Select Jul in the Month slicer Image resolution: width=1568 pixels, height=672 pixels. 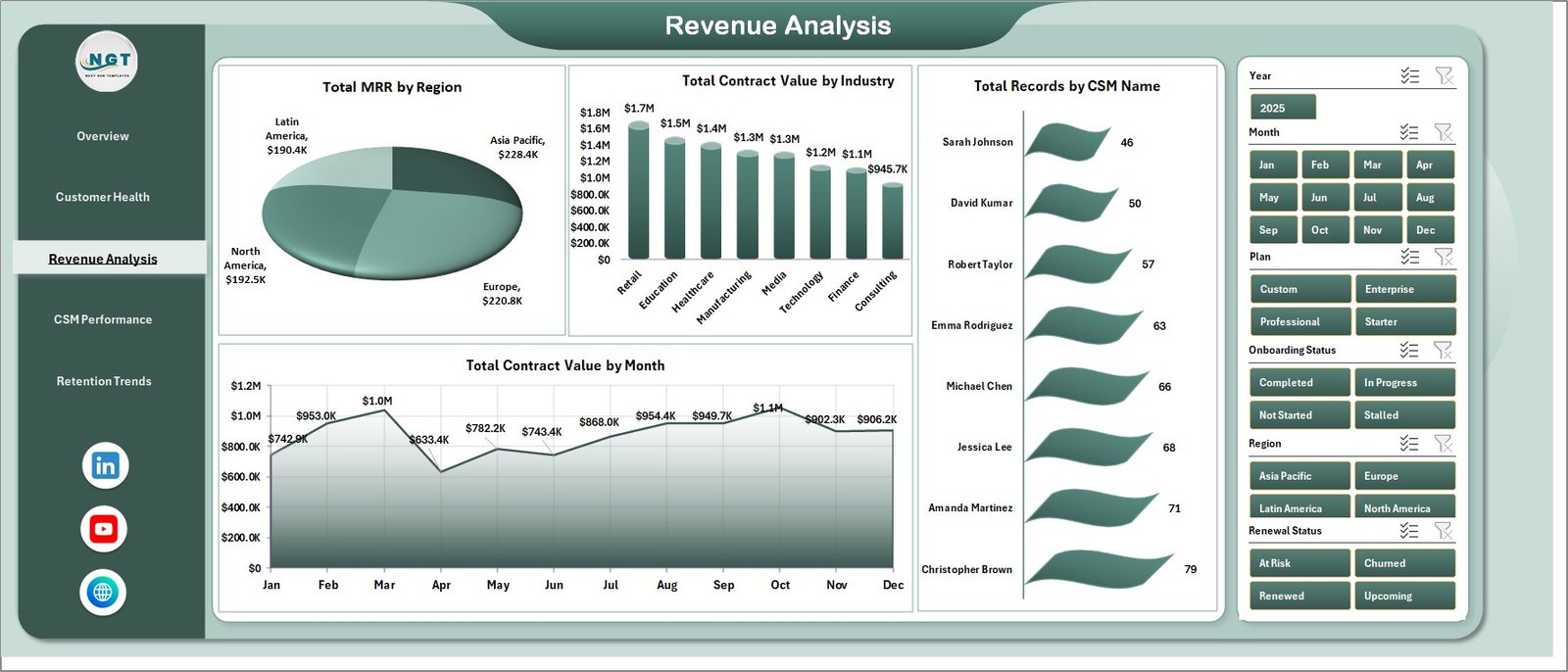1378,197
